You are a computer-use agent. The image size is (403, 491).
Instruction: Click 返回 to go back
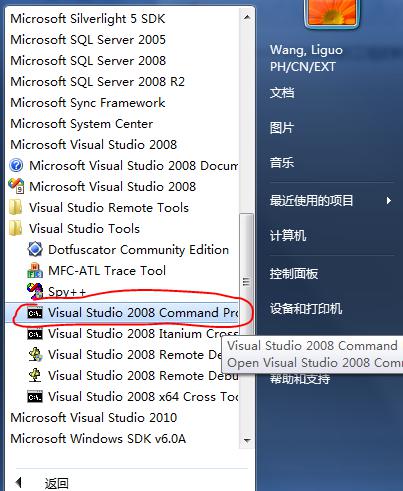(x=57, y=483)
